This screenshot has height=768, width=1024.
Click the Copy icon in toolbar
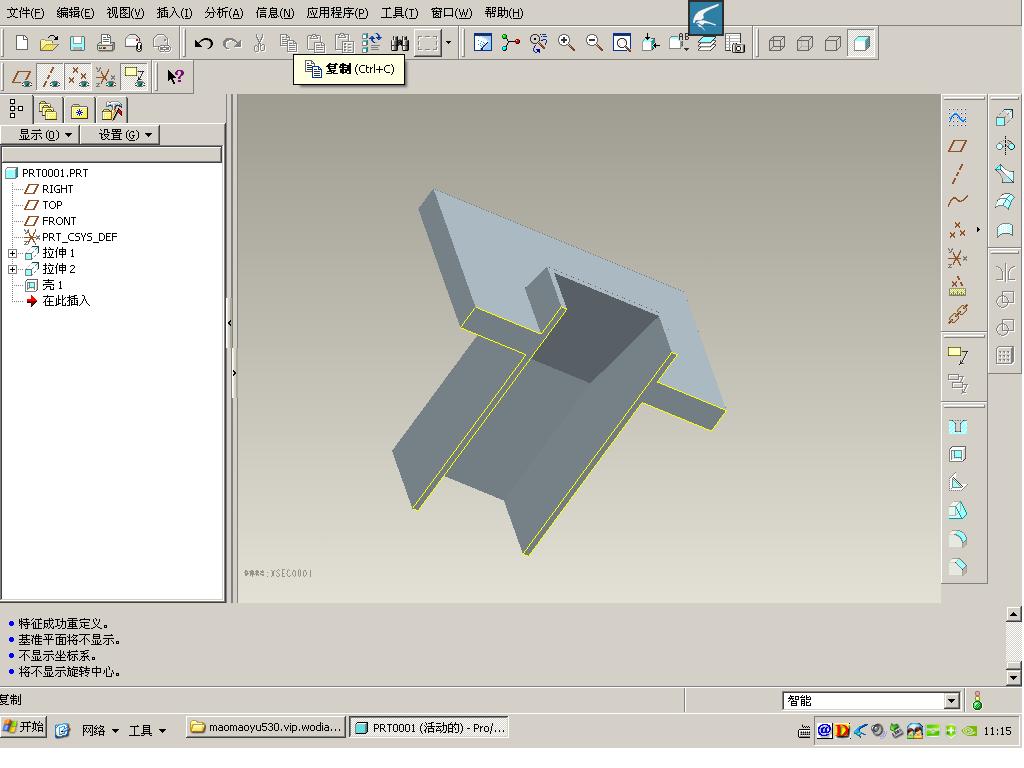coord(288,44)
